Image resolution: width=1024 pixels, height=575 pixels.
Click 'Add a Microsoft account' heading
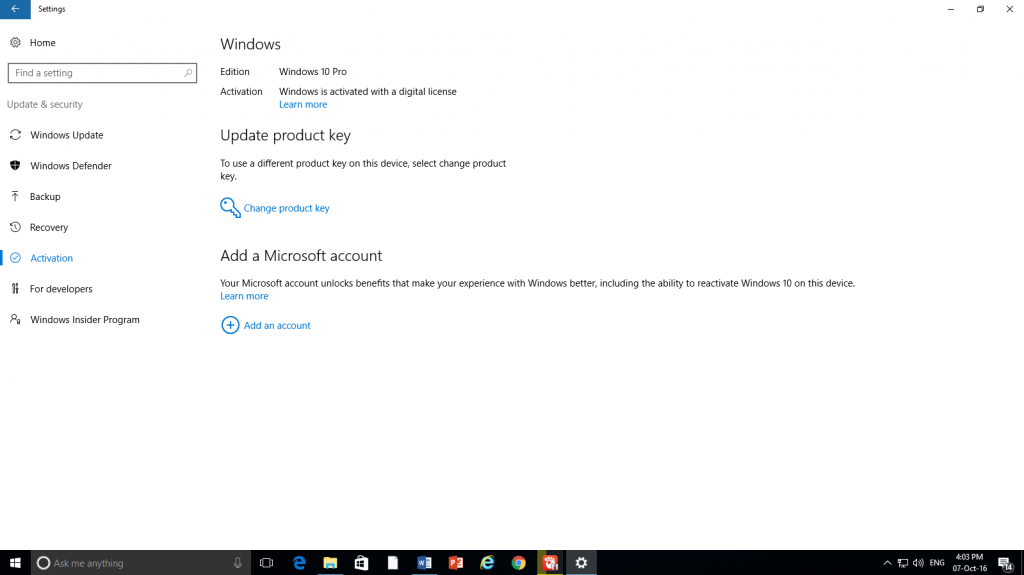pos(301,255)
